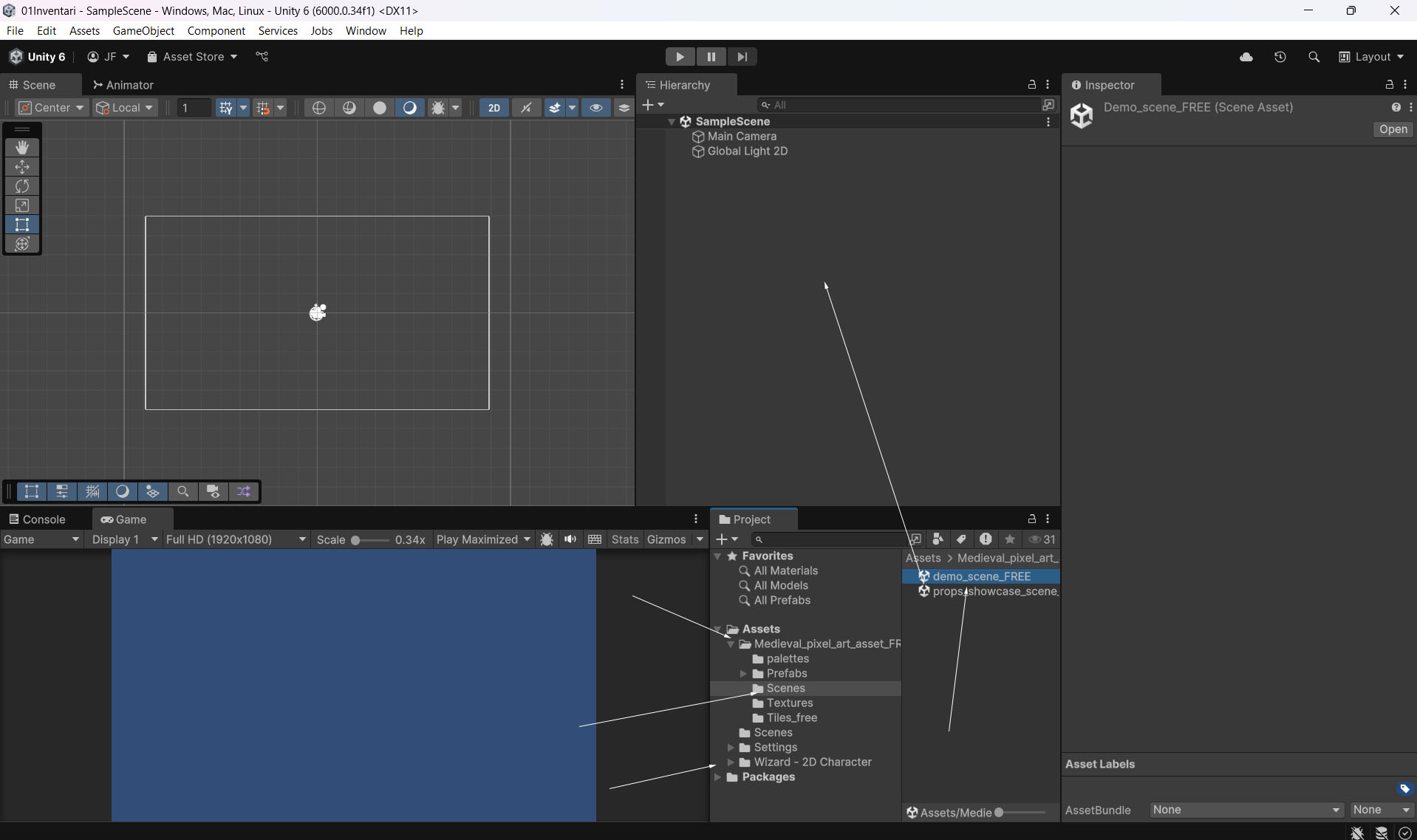Select the Rotate tool
The image size is (1417, 840).
tap(22, 186)
